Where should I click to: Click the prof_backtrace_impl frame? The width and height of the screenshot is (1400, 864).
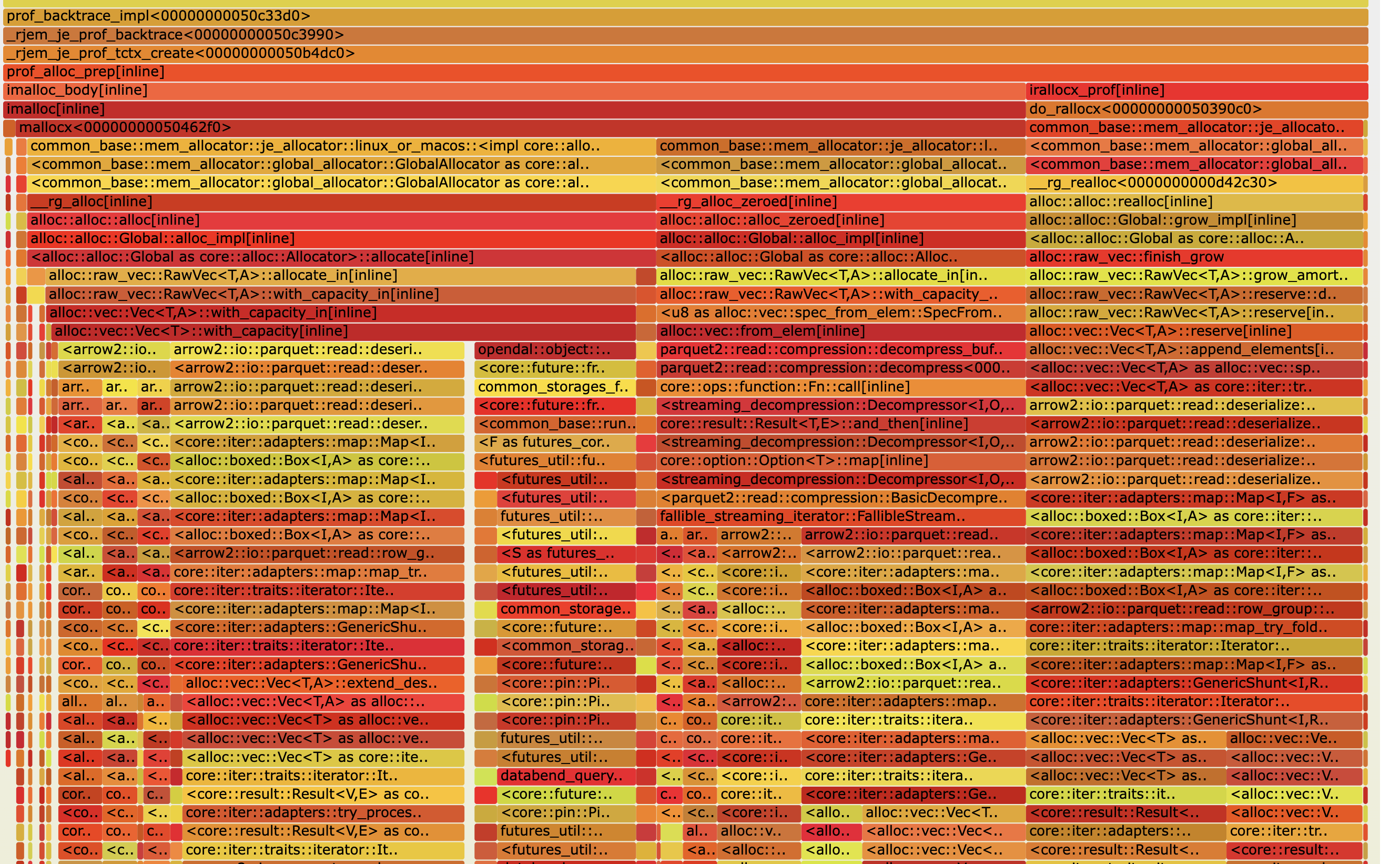(685, 16)
